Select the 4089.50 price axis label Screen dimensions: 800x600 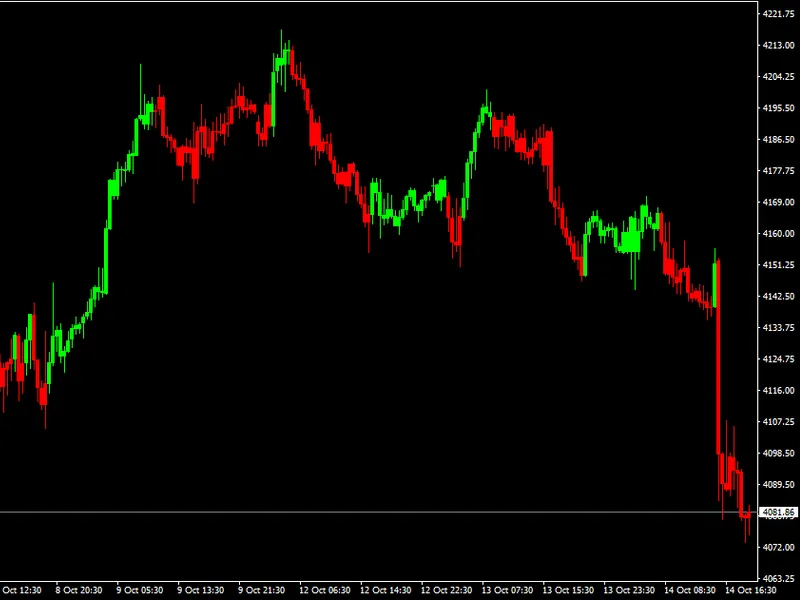coord(779,485)
